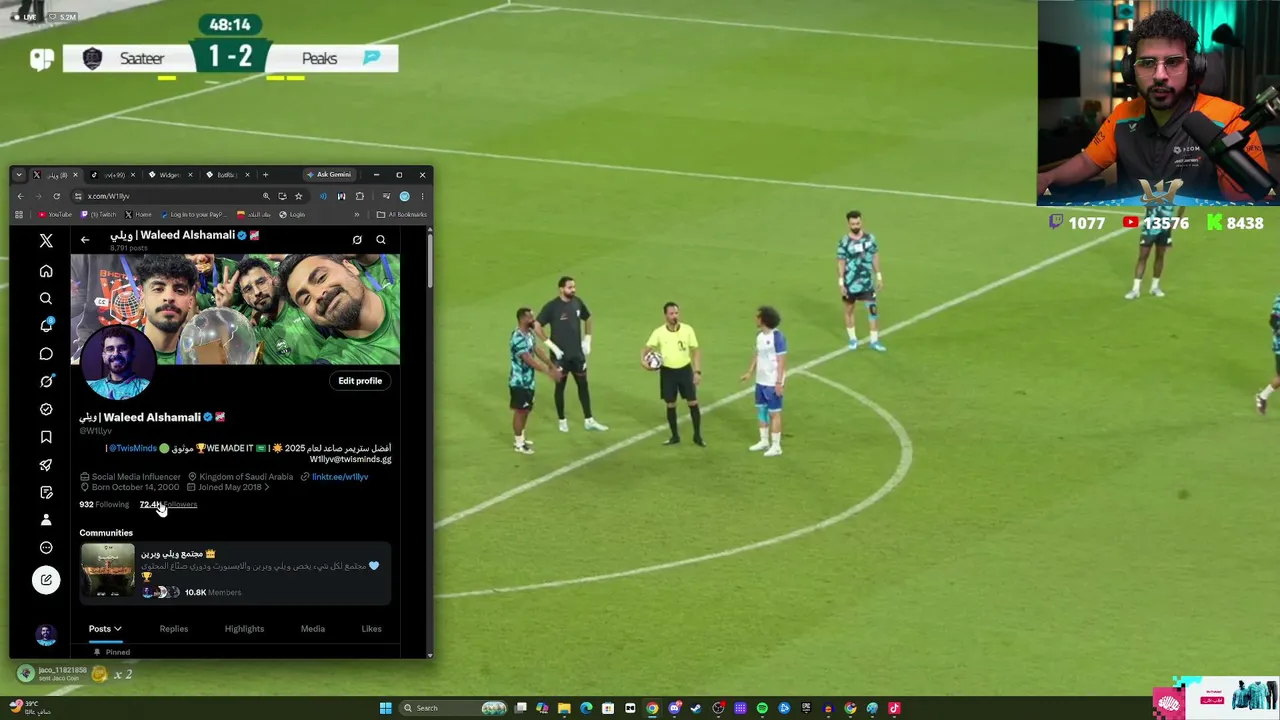Open All Bookmarks folder
The width and height of the screenshot is (1280, 720).
(402, 214)
